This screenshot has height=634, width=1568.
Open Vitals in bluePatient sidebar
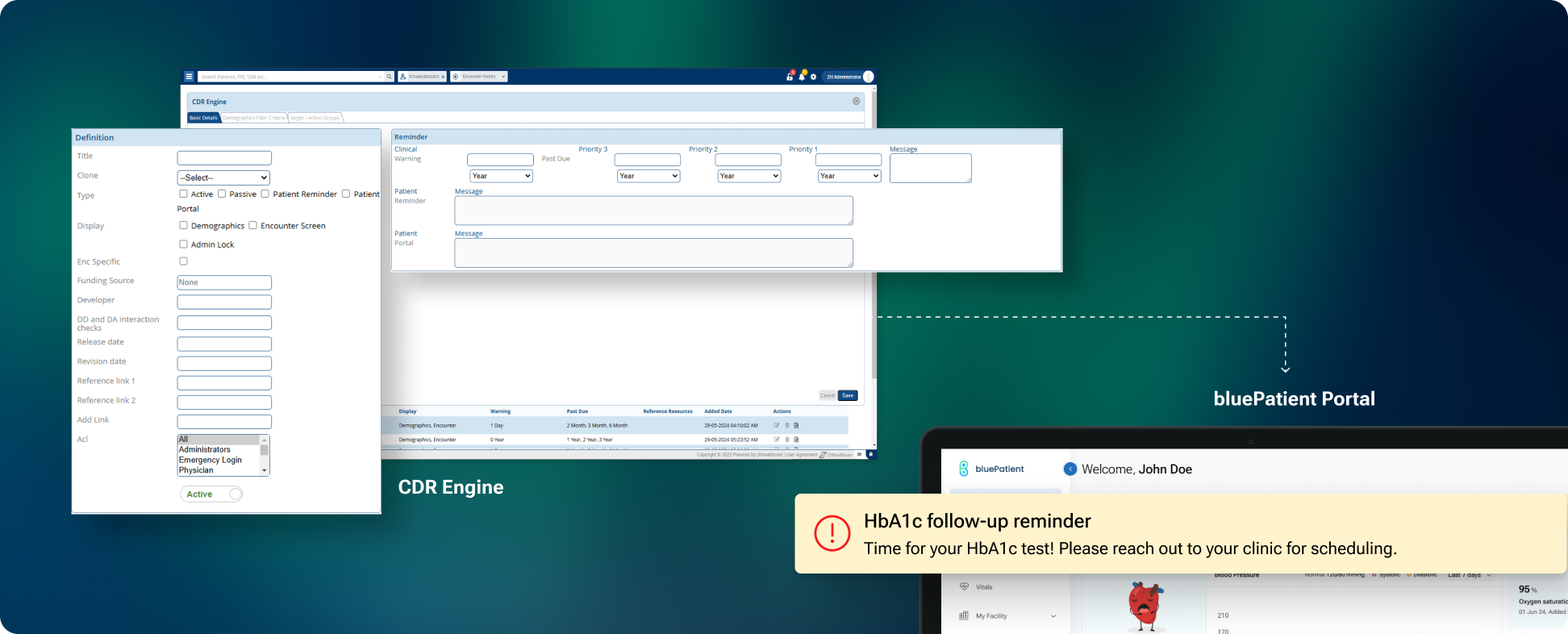click(984, 586)
